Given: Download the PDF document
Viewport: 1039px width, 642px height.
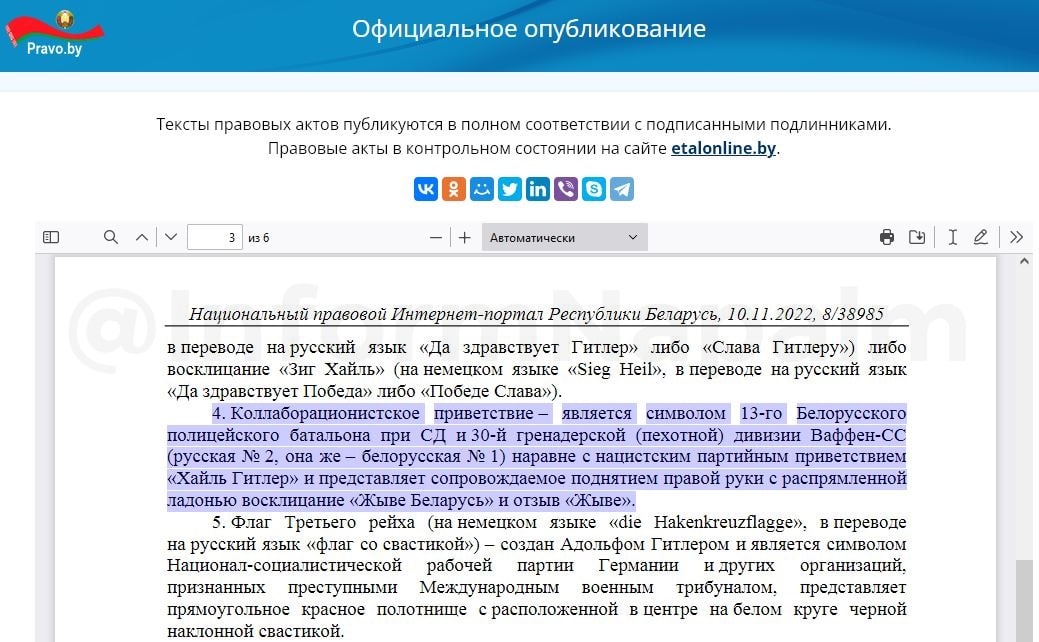Looking at the screenshot, I should click(x=917, y=237).
